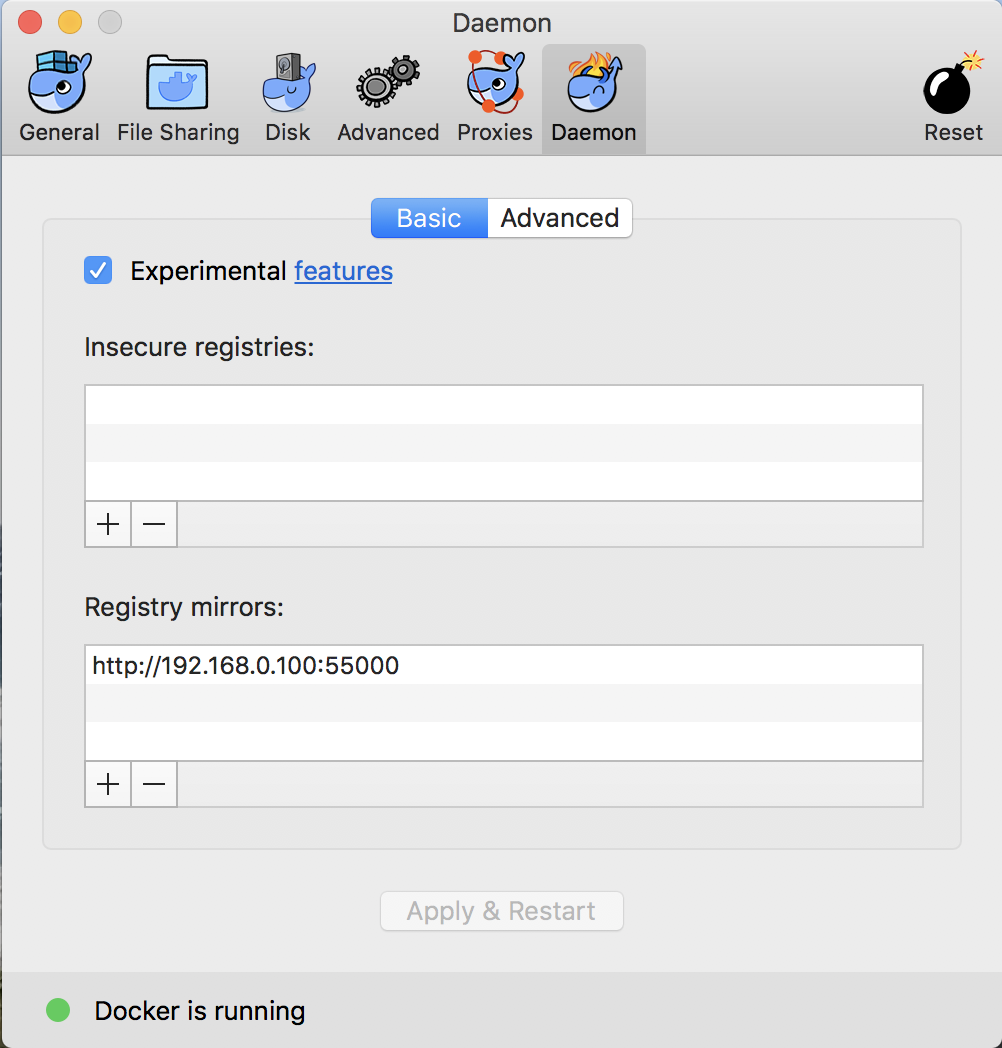Screen dimensions: 1002x1048
Task: Remove the selected registry mirror
Action: pyautogui.click(x=154, y=784)
